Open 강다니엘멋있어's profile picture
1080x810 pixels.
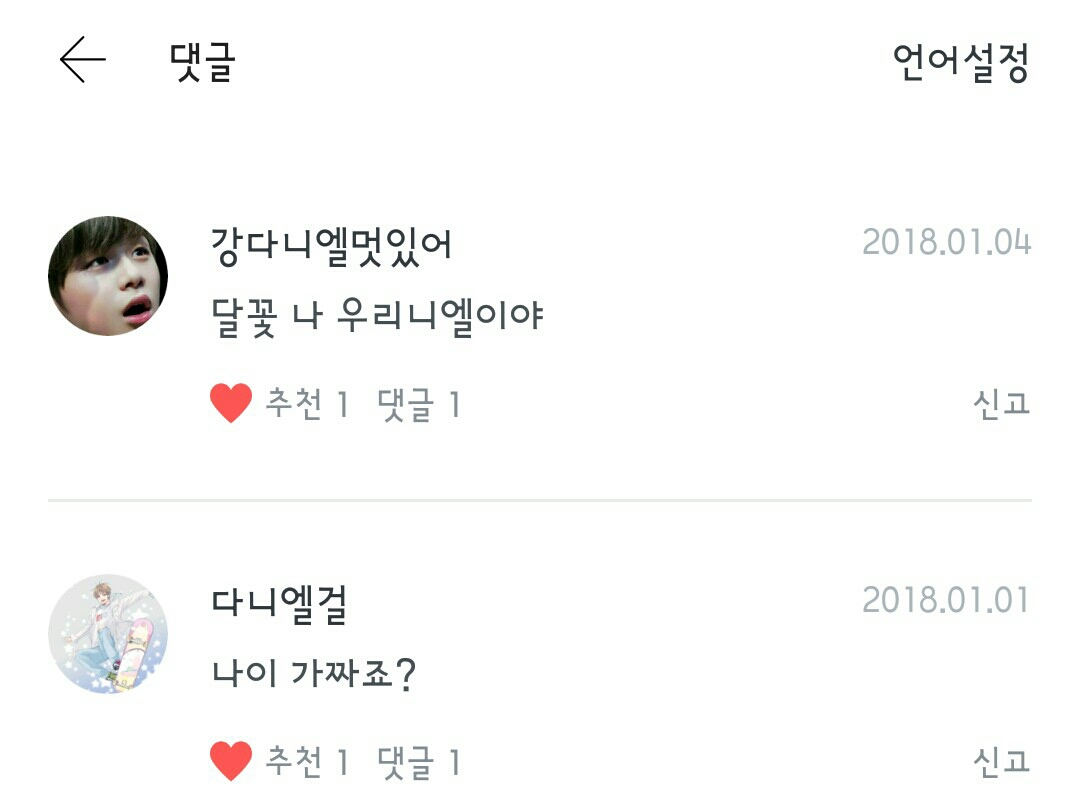click(x=108, y=276)
